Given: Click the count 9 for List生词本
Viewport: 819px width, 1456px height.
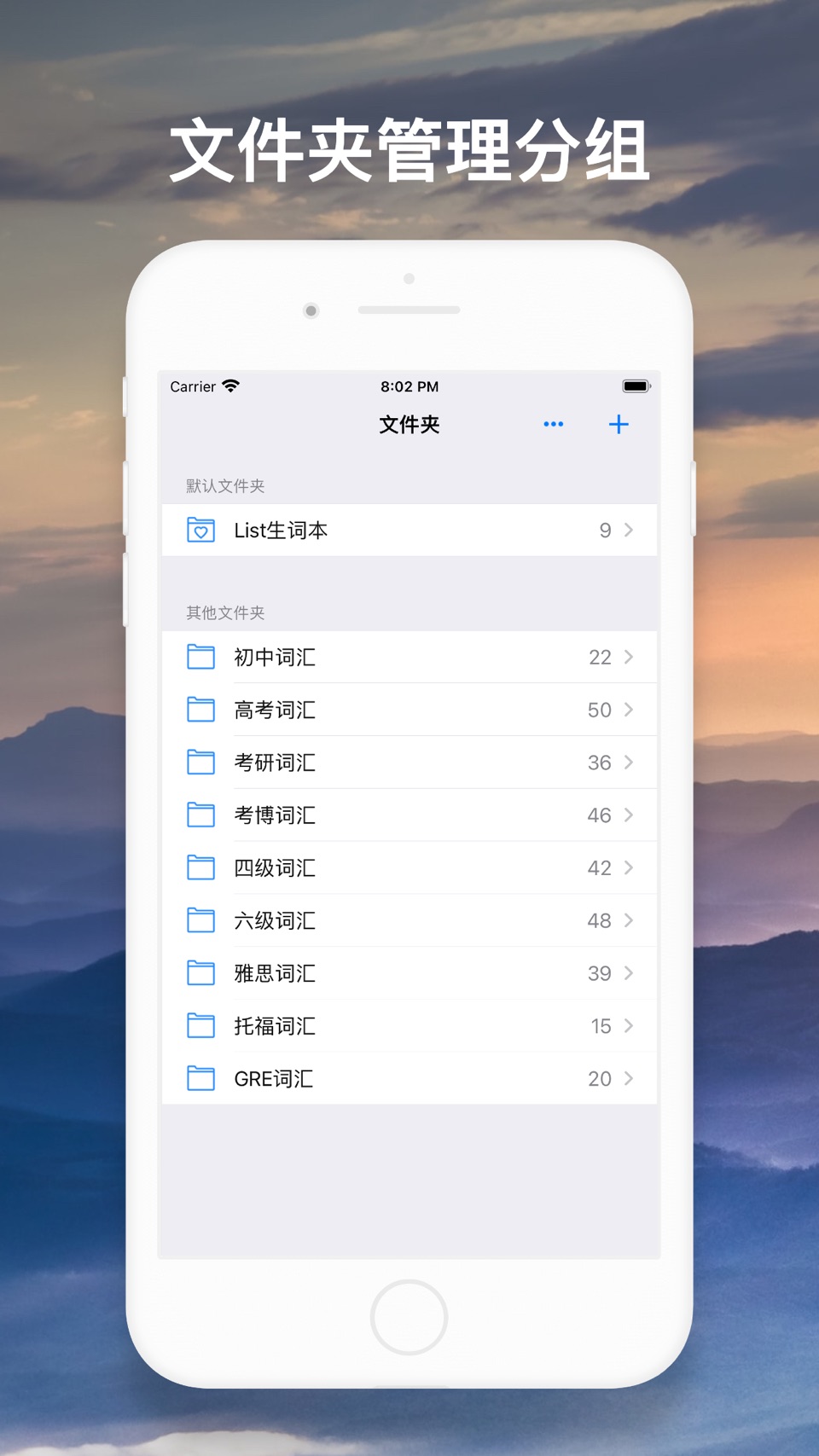Looking at the screenshot, I should click(x=605, y=531).
